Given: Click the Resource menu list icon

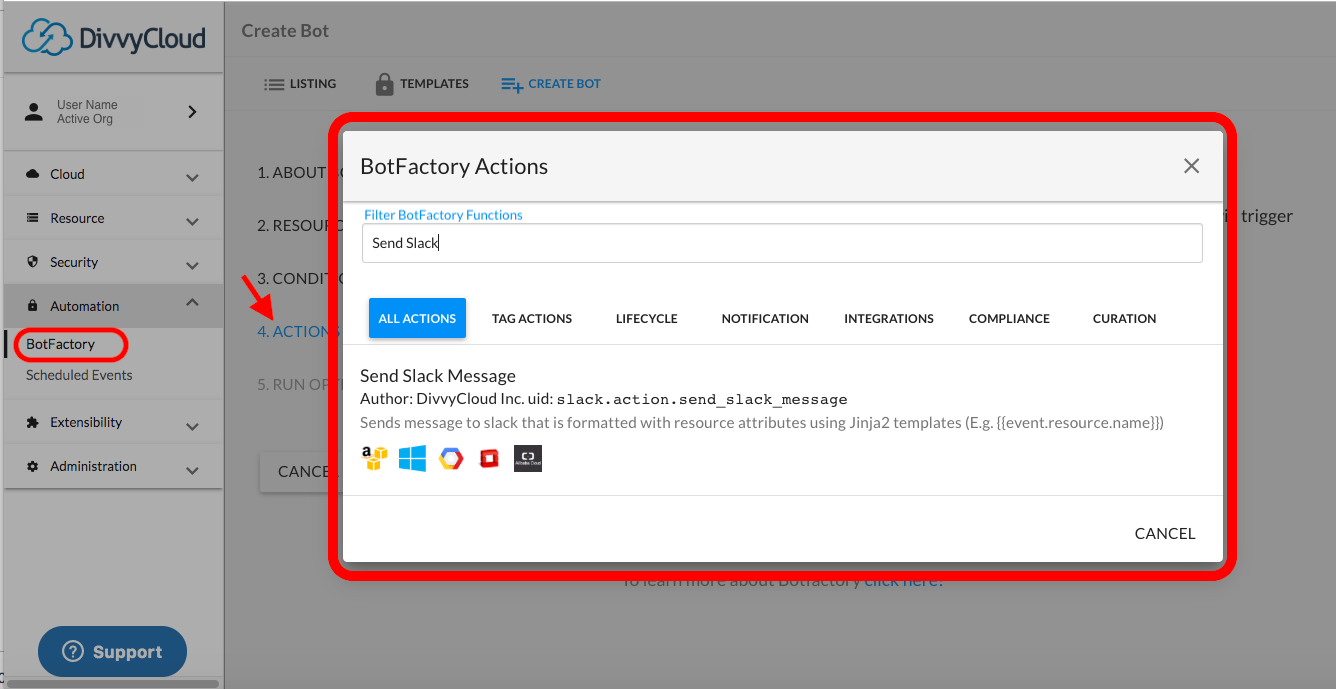Looking at the screenshot, I should tap(32, 218).
